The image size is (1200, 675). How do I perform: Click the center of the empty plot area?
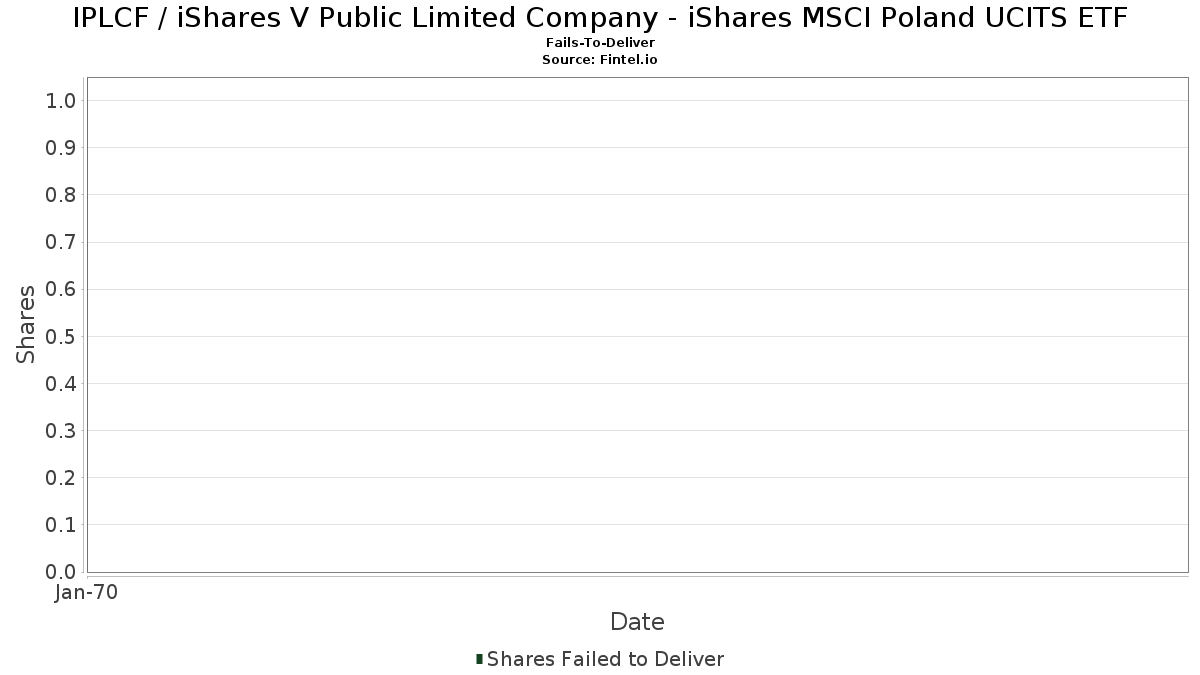637,324
